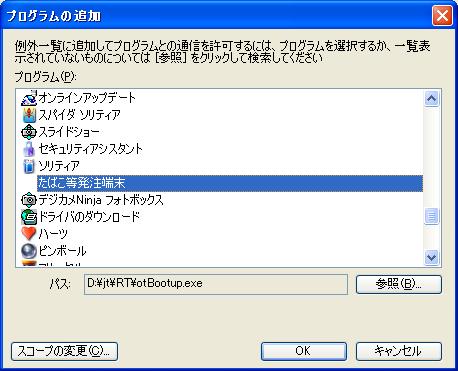This screenshot has width=458, height=371.
Task: Click the ハーツ heart icon
Action: pyautogui.click(x=29, y=234)
